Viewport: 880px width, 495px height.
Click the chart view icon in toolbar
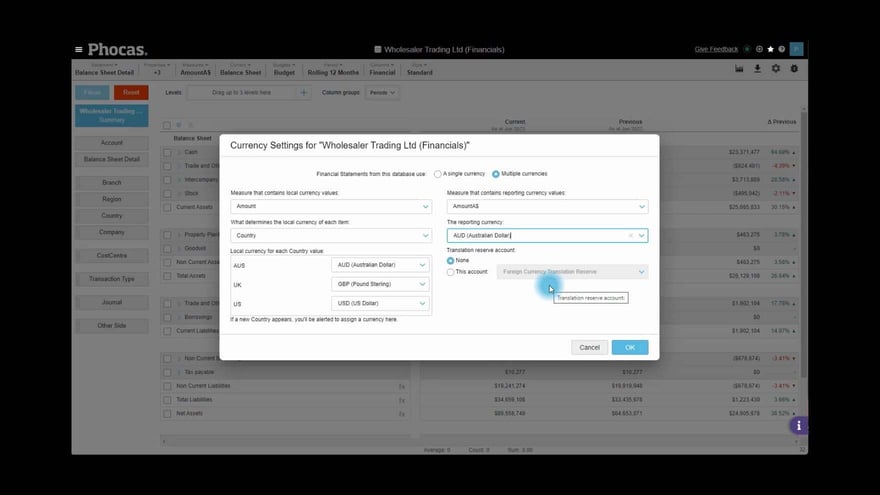[x=739, y=69]
